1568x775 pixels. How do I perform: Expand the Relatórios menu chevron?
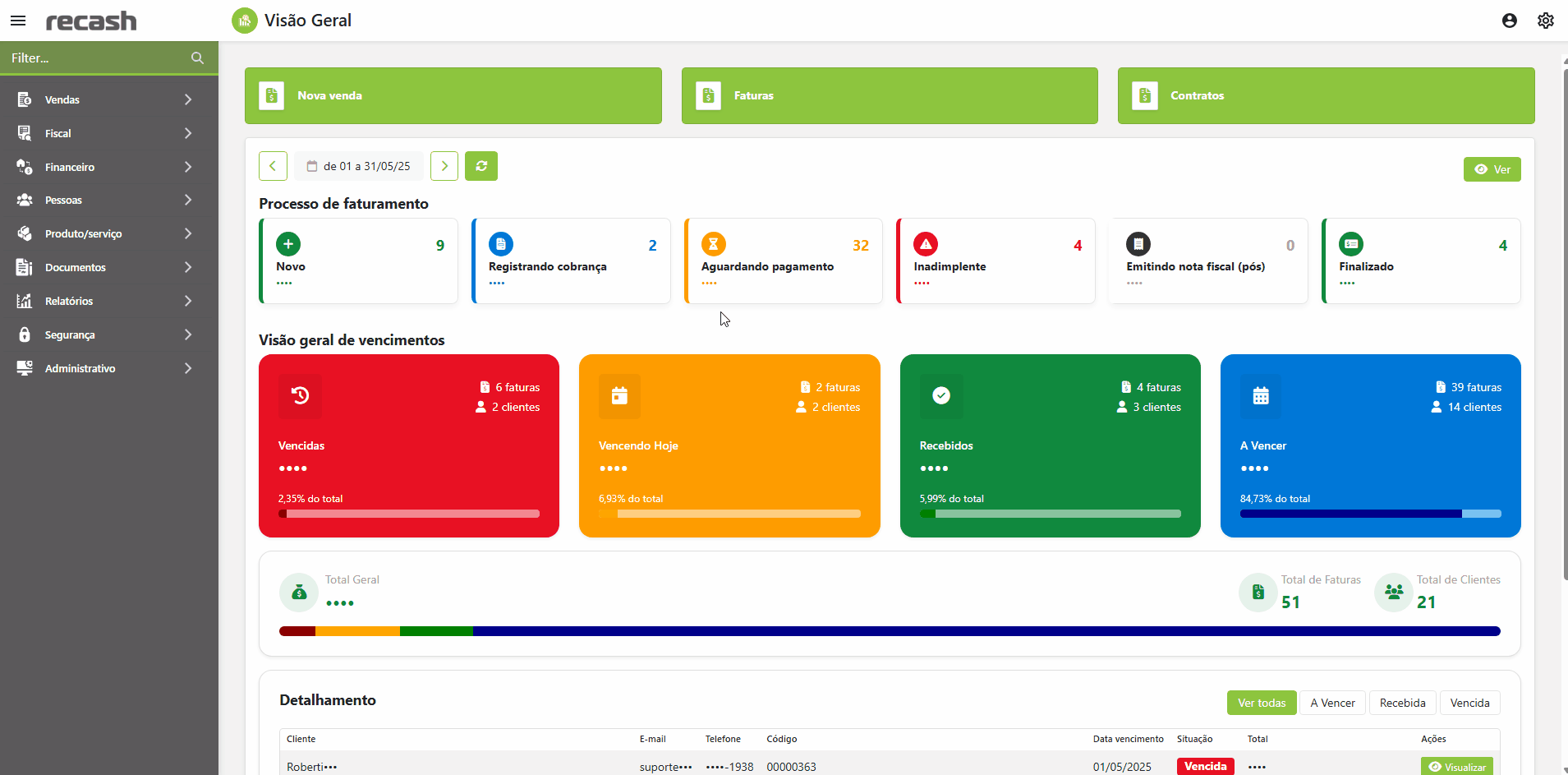coord(188,301)
